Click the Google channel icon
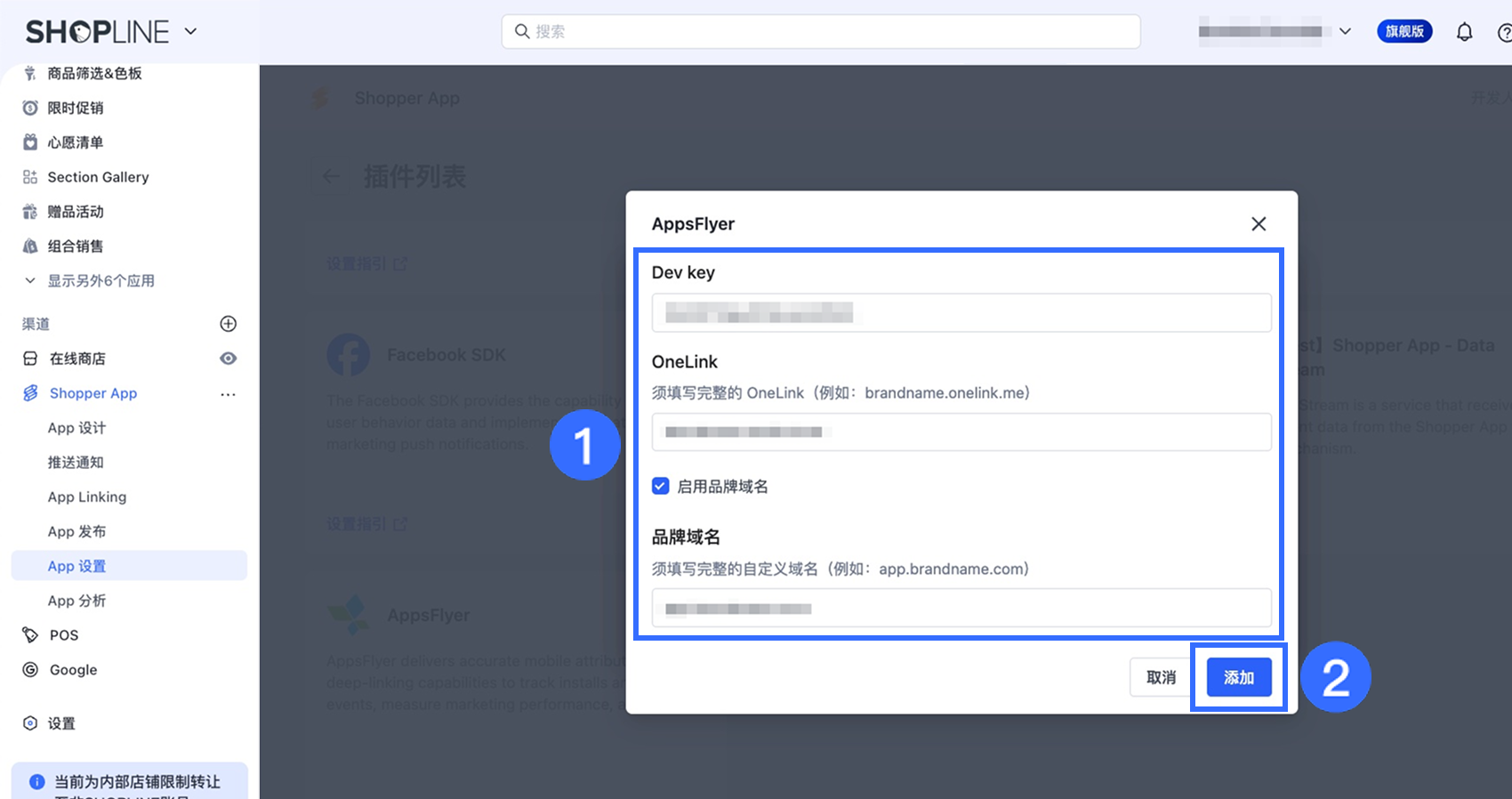1512x799 pixels. point(30,670)
